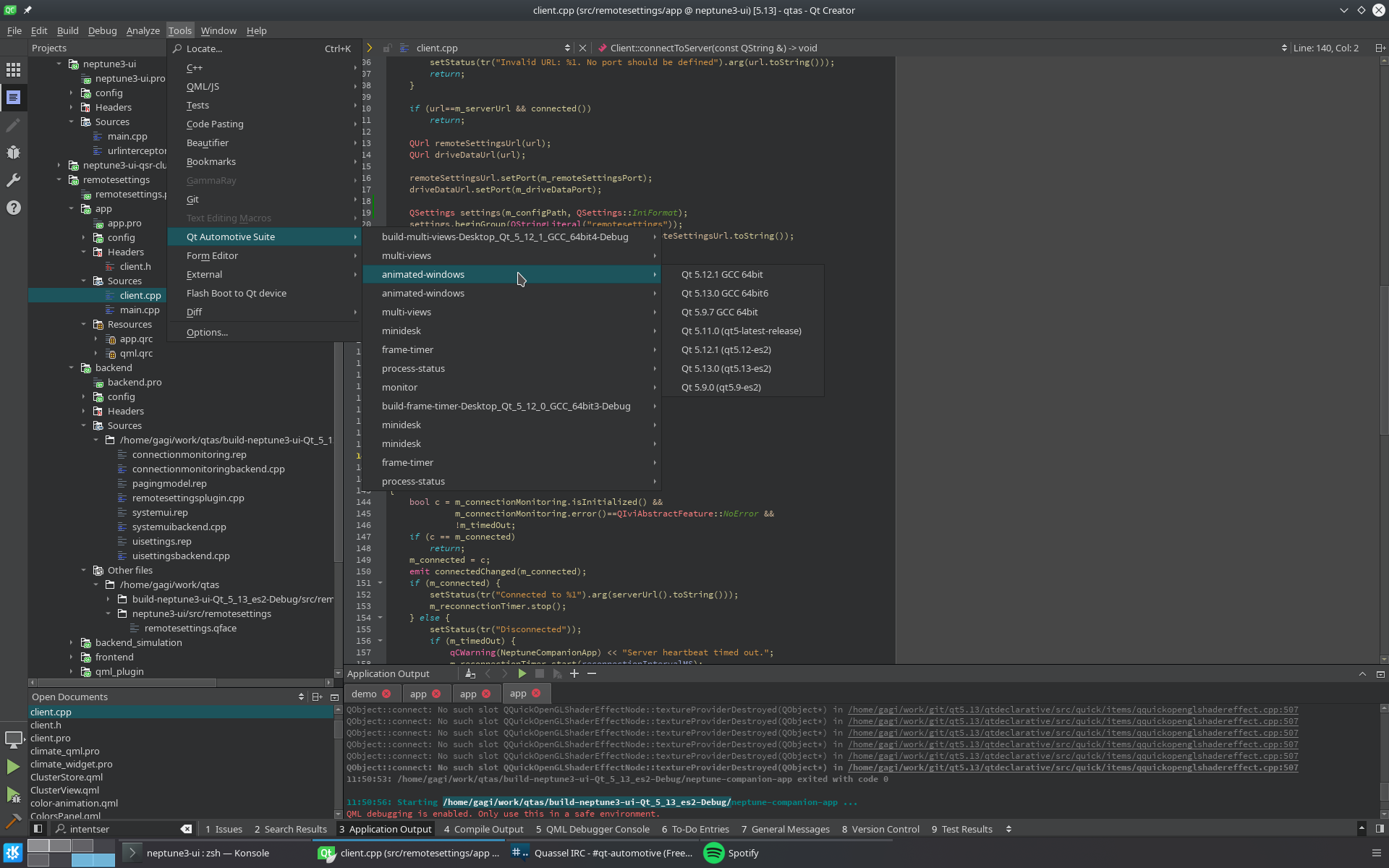Click Build hammer icon in left sidebar
Viewport: 1389px width, 868px height.
coord(13,821)
